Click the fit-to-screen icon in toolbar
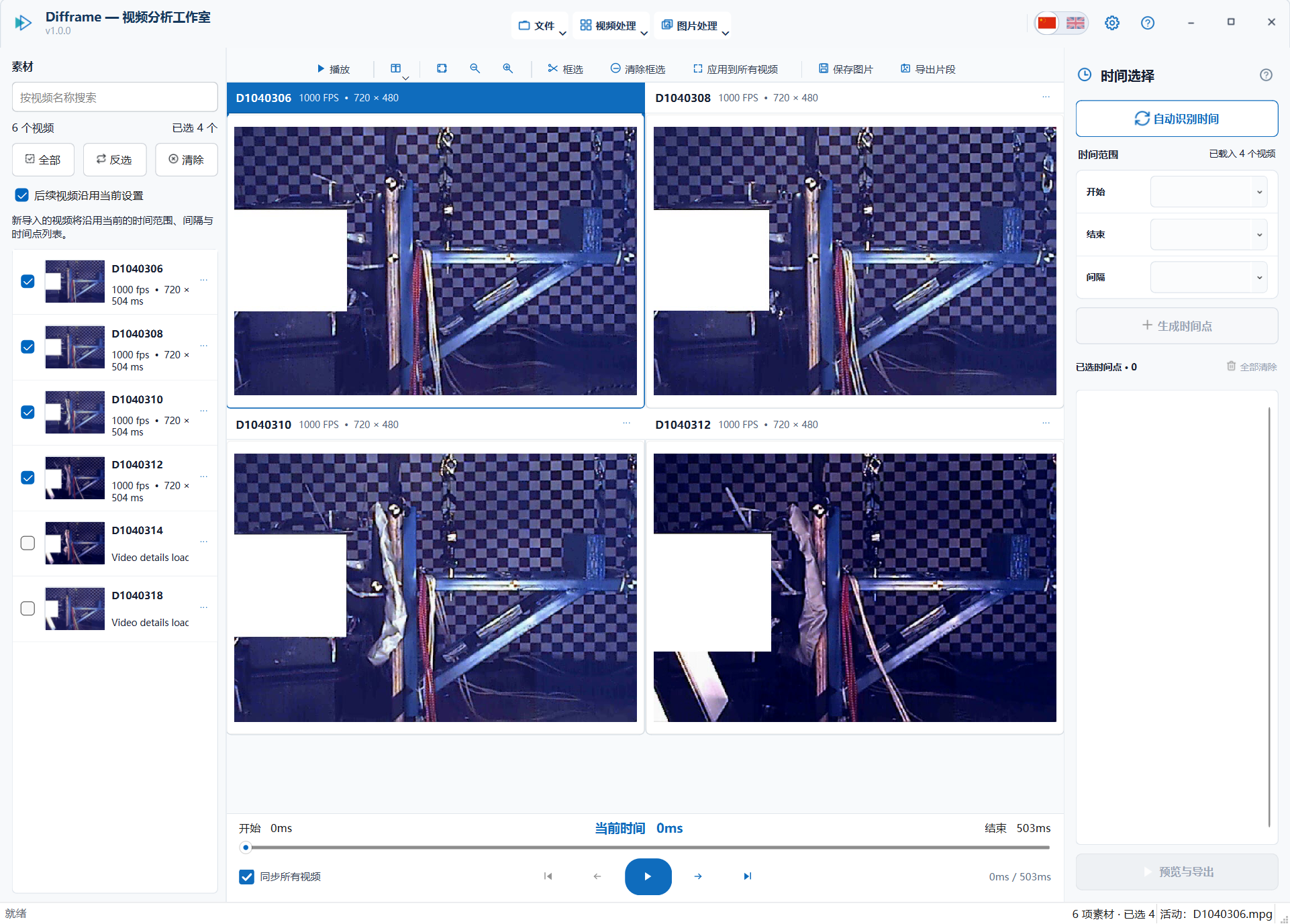This screenshot has height=924, width=1290. (442, 68)
